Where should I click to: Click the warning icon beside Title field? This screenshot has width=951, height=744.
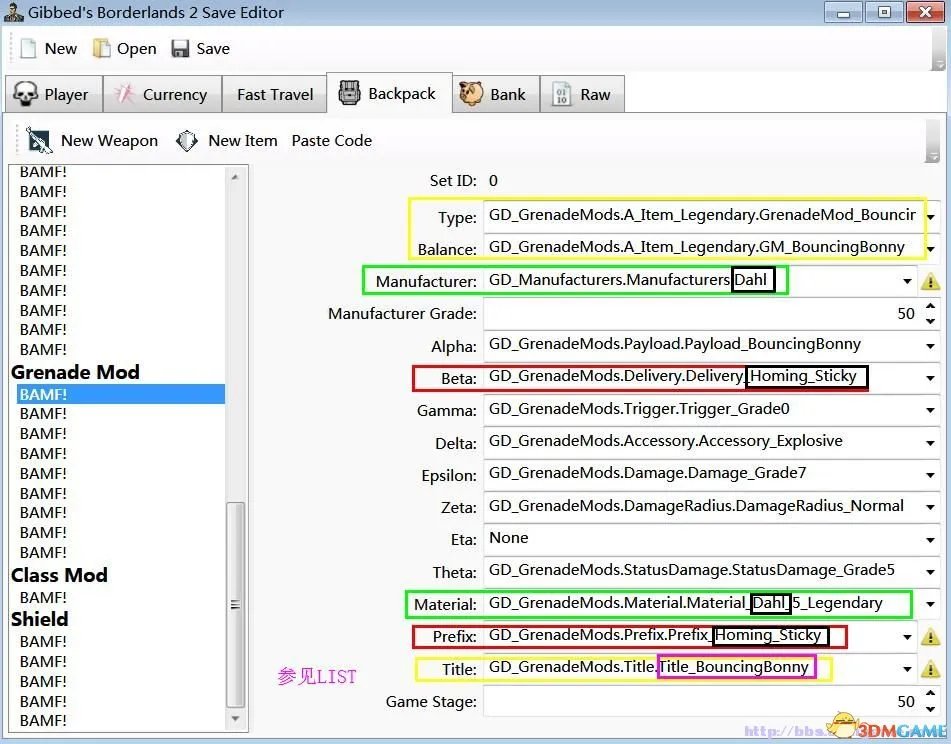929,669
